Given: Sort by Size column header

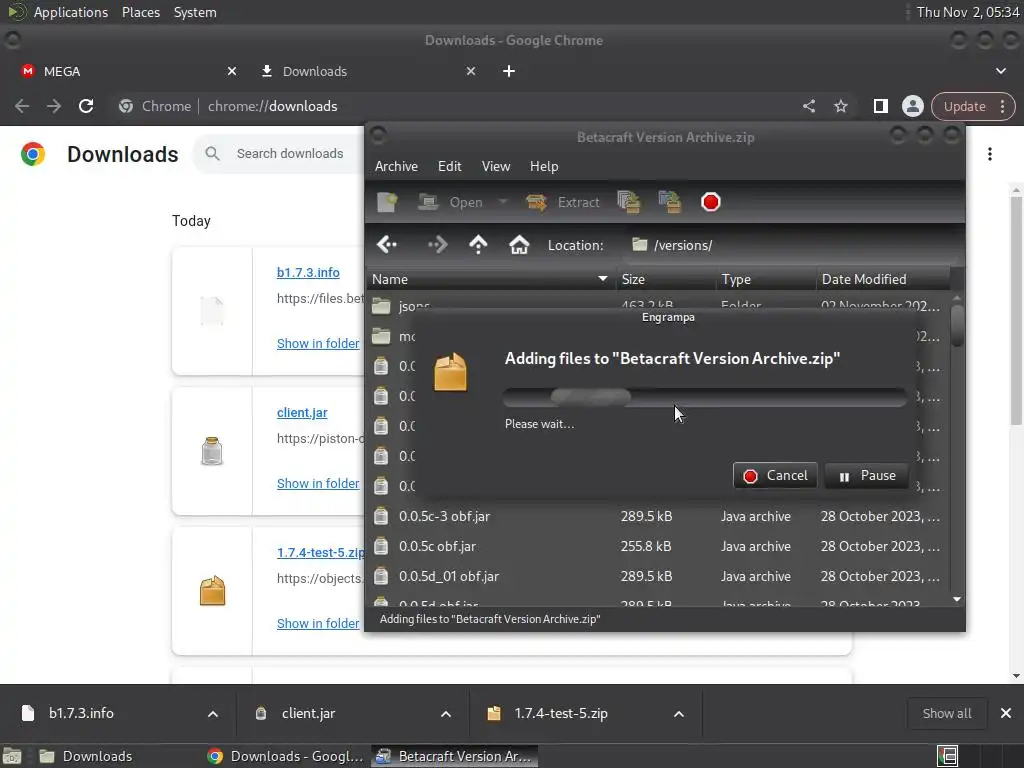Looking at the screenshot, I should (665, 280).
